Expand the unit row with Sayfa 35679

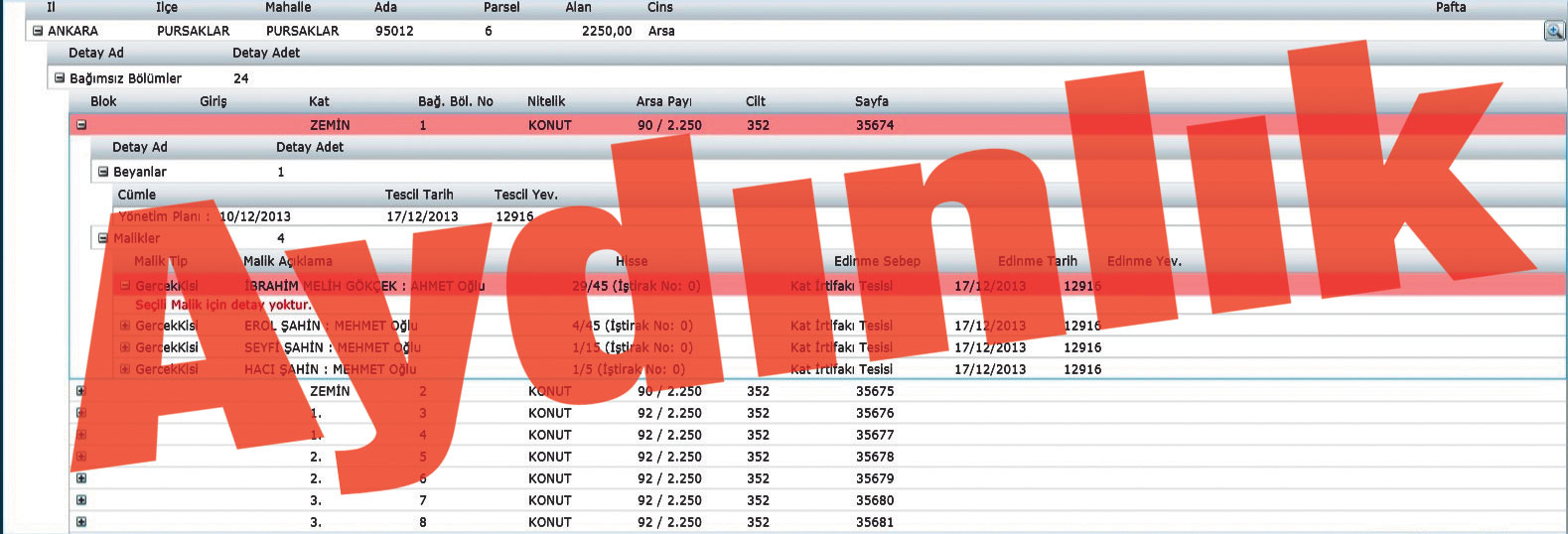click(81, 478)
